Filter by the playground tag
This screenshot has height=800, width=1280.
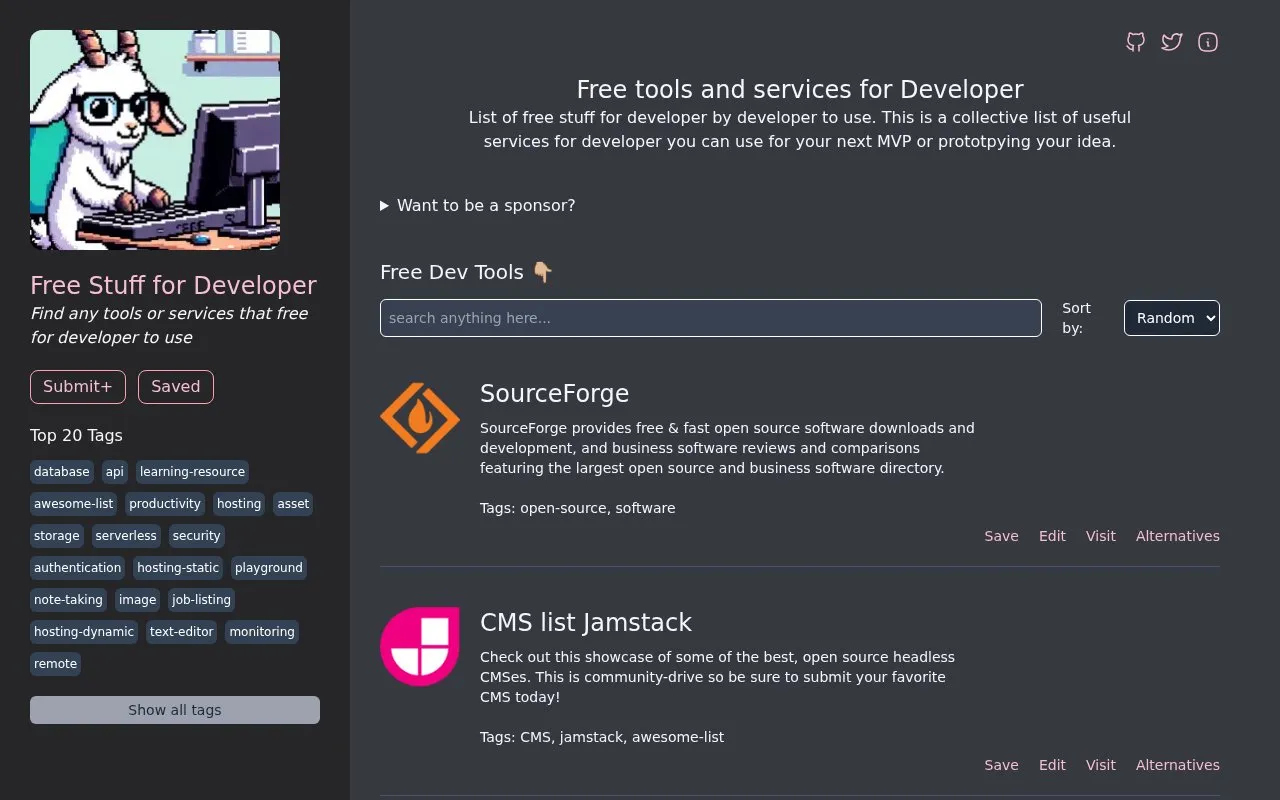click(269, 568)
